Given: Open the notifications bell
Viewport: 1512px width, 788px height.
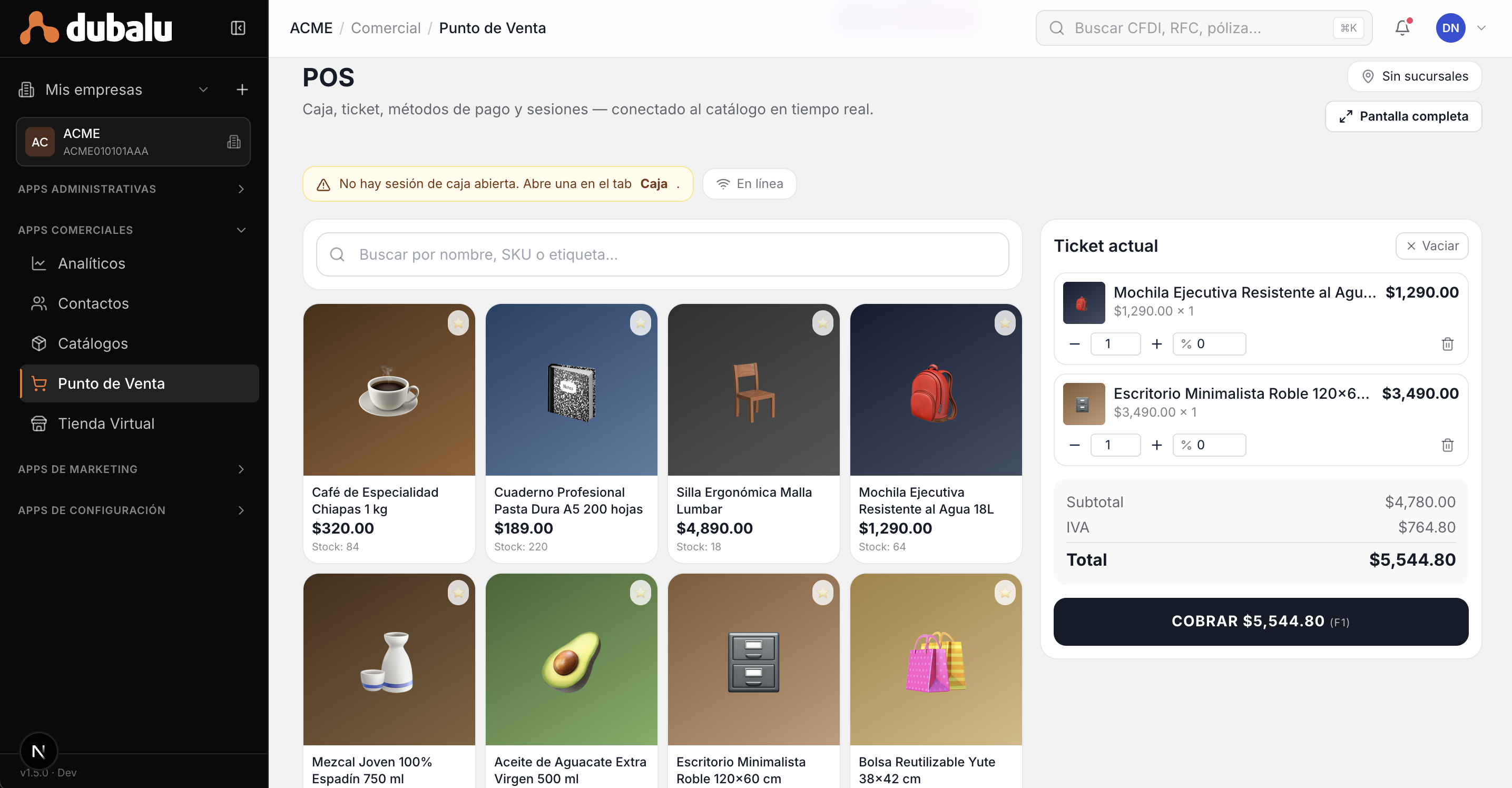Looking at the screenshot, I should coord(1402,27).
